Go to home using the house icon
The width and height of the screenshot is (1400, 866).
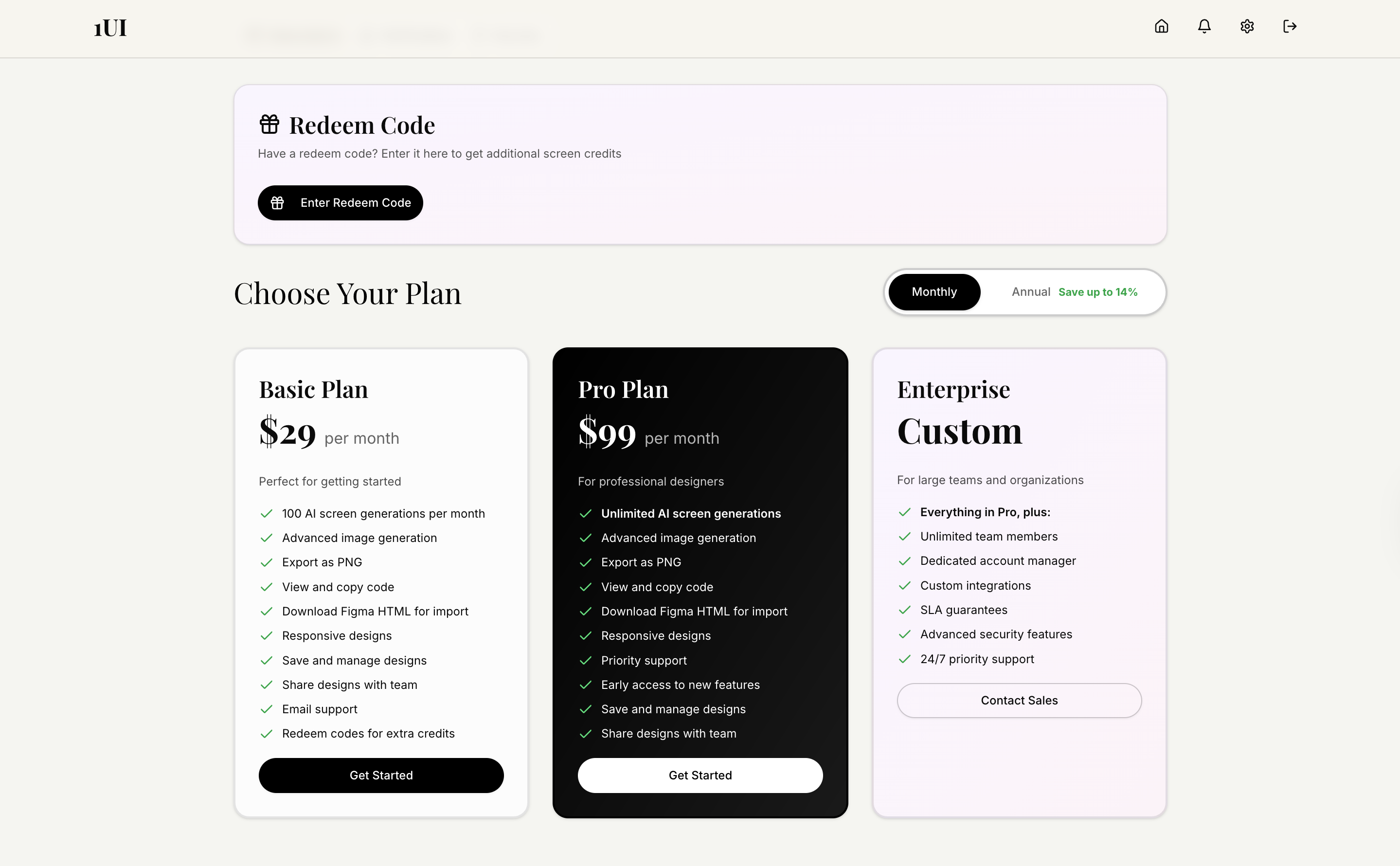pyautogui.click(x=1162, y=26)
